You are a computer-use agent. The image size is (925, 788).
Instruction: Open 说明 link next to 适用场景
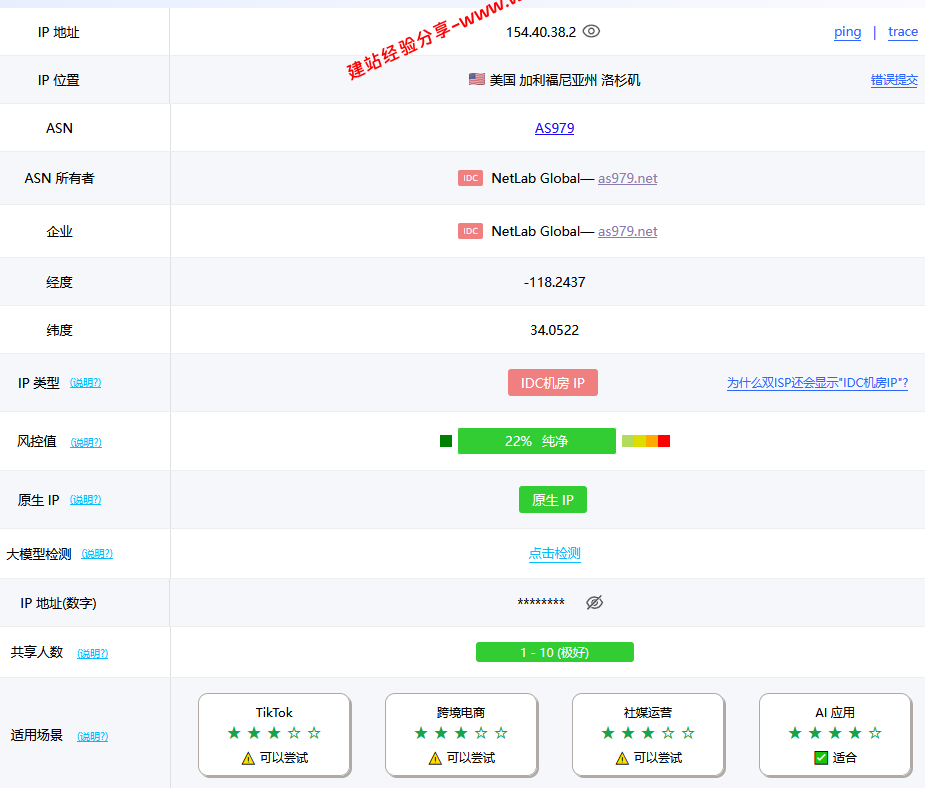pos(93,737)
